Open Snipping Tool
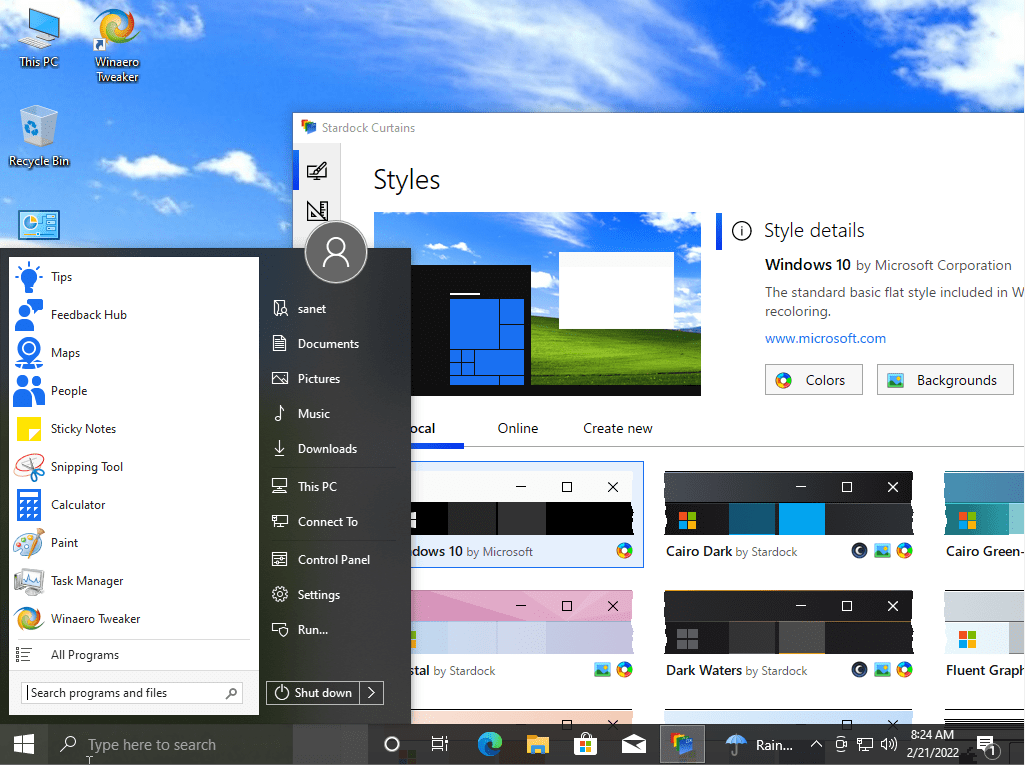The image size is (1025, 765). [134, 467]
